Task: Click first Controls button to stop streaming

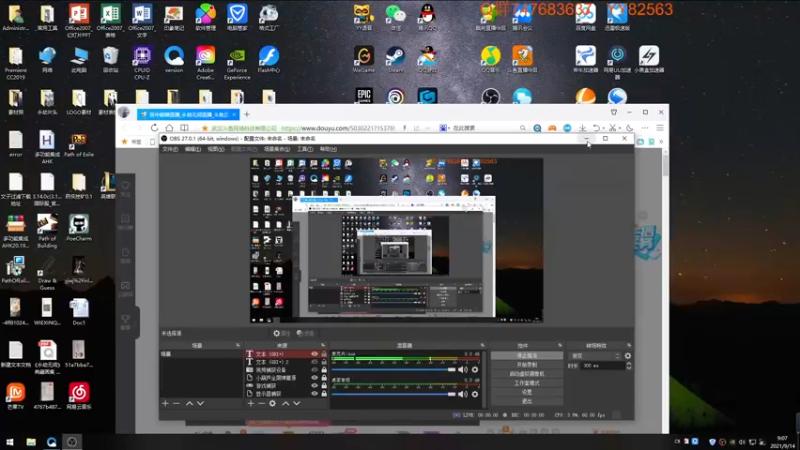Action: tap(527, 356)
